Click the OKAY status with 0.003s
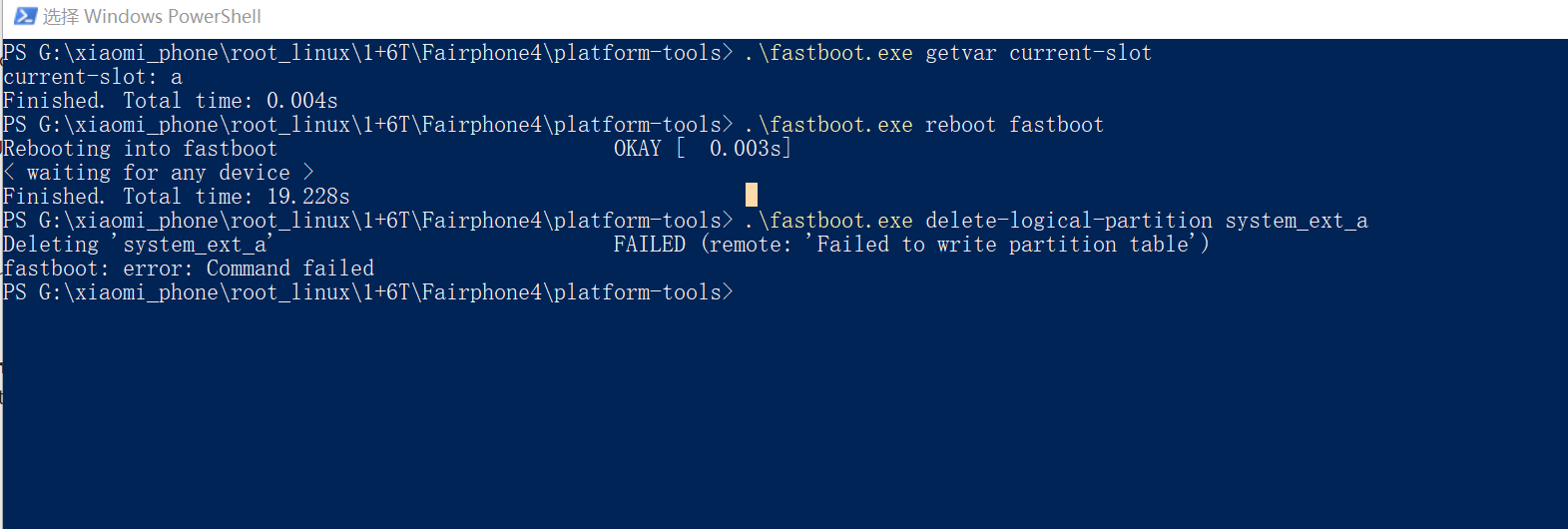Screen dimensions: 1568x529 click(703, 149)
